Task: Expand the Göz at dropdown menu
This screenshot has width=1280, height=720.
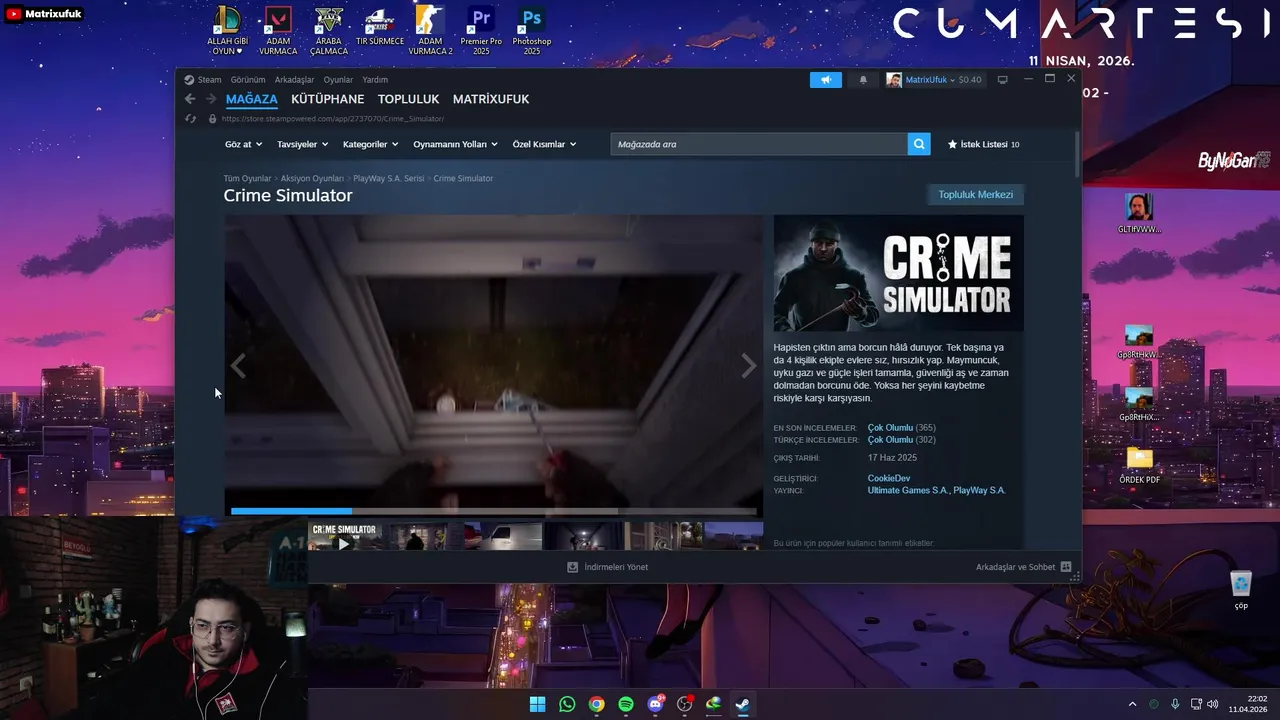Action: pyautogui.click(x=243, y=144)
